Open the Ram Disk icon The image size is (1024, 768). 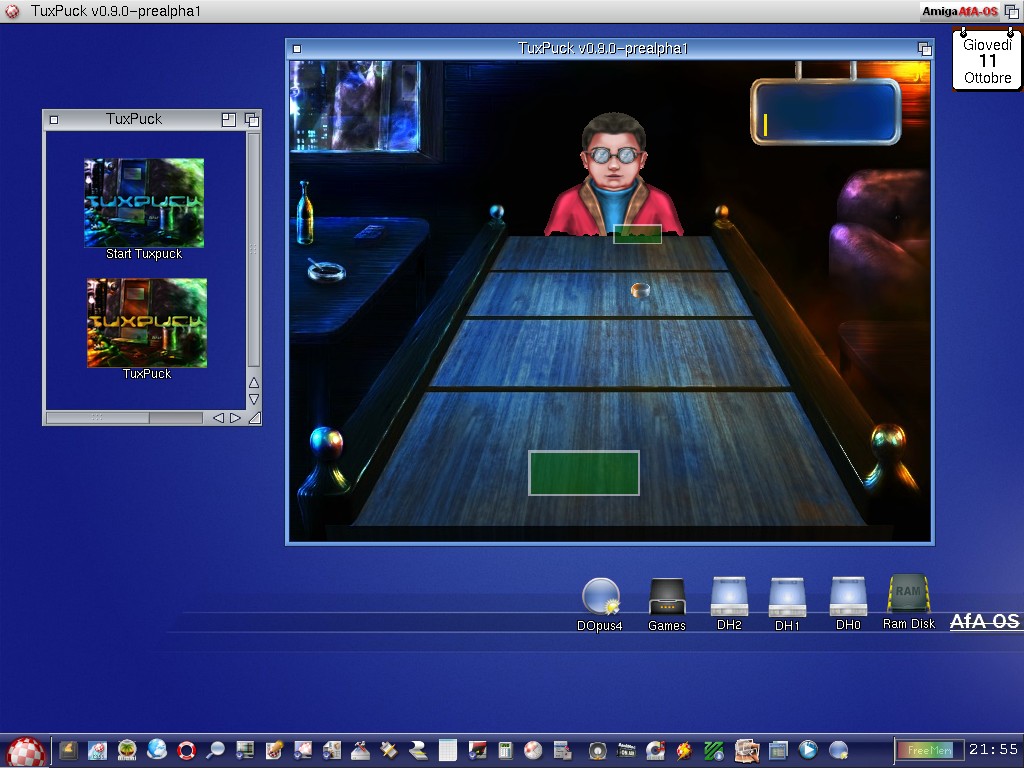(x=908, y=595)
